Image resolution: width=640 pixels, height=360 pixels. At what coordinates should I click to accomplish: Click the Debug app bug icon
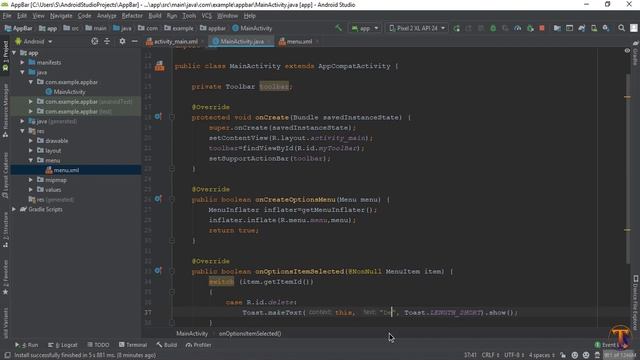click(x=493, y=28)
